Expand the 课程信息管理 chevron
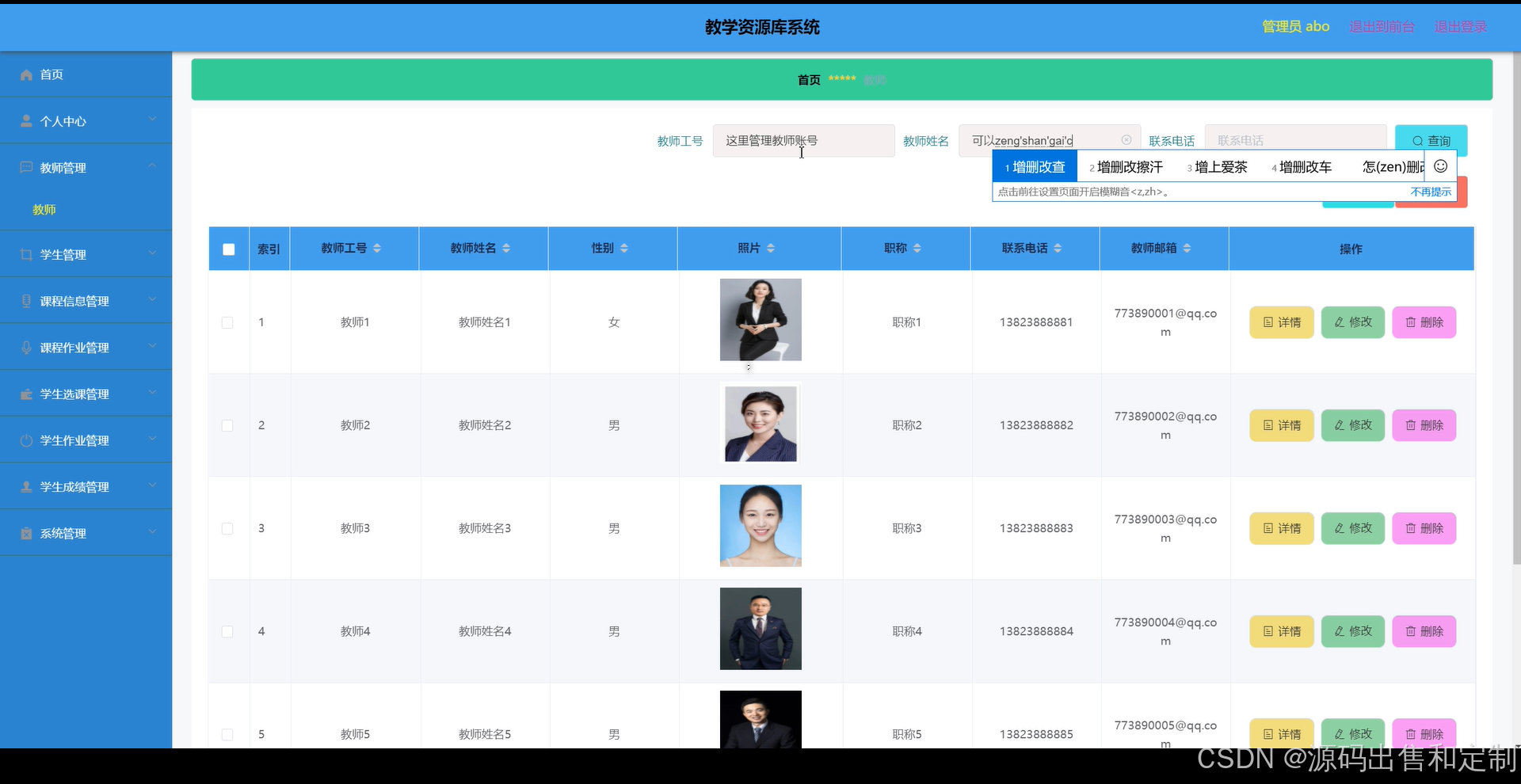1521x784 pixels. point(152,299)
